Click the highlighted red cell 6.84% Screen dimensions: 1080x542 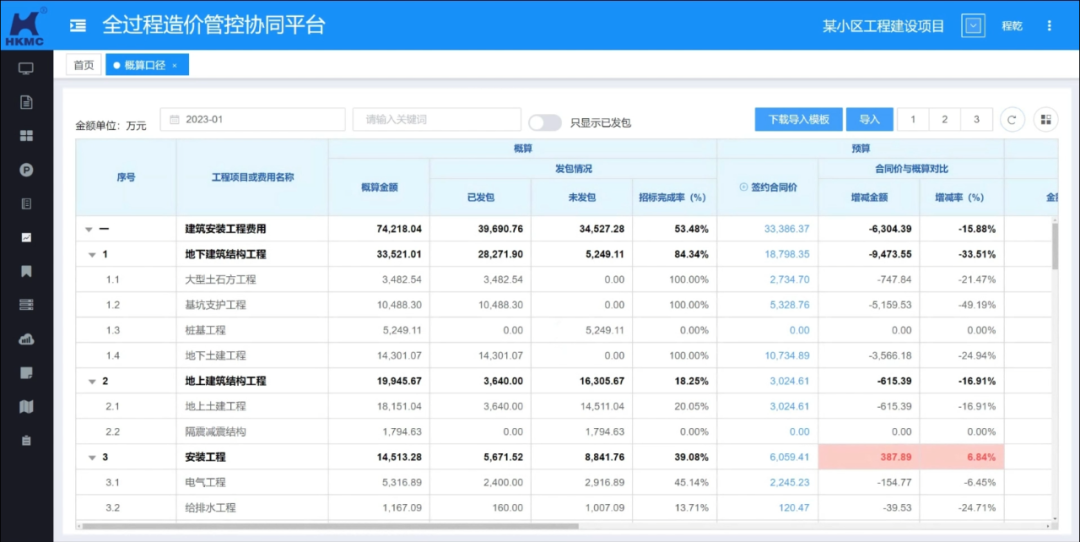point(962,457)
